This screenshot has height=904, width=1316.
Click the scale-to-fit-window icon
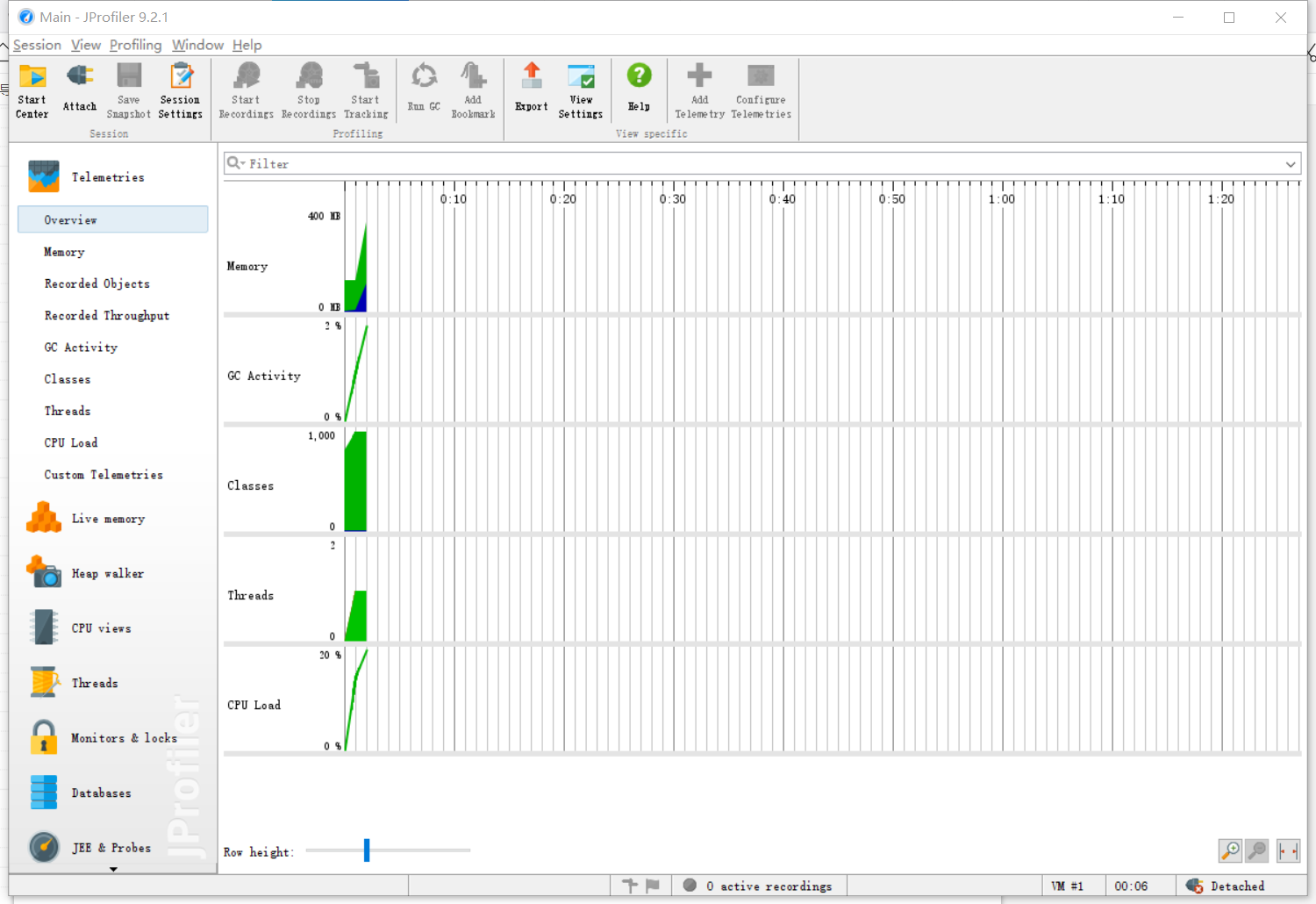1288,850
